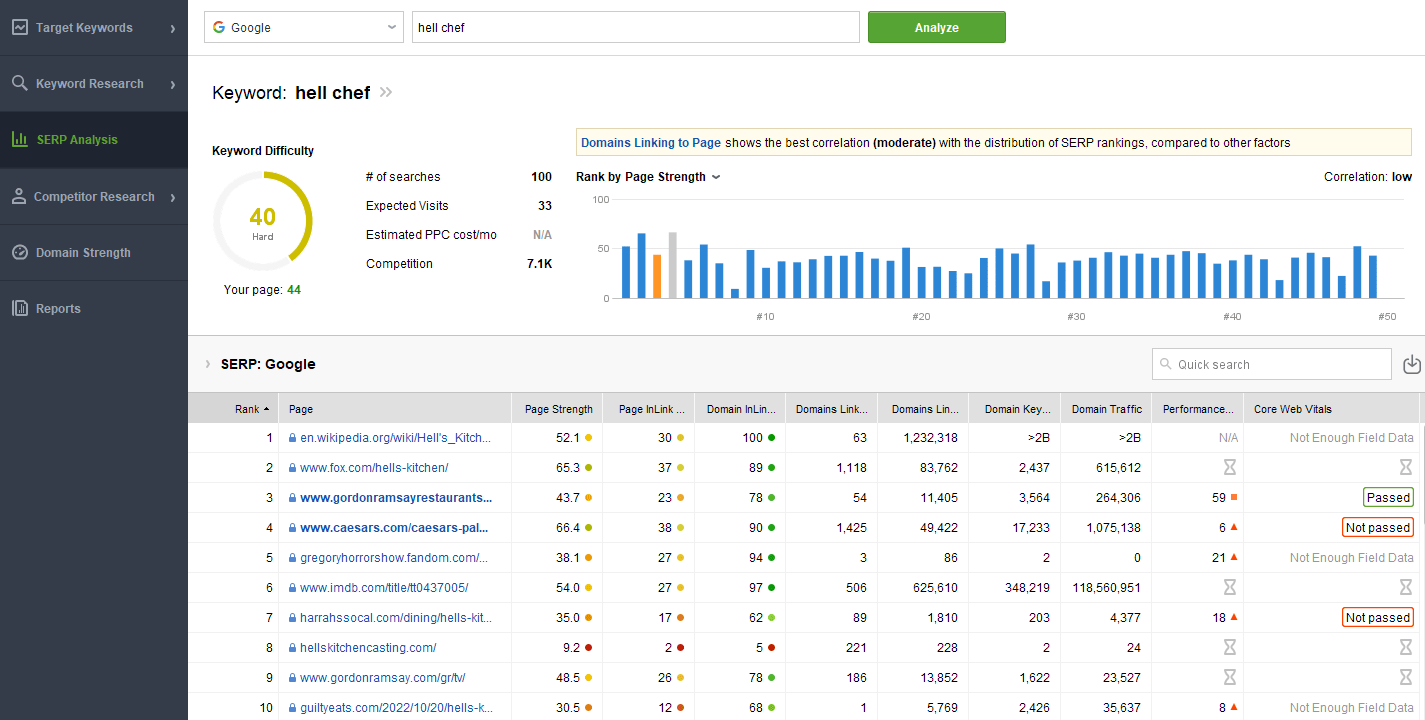This screenshot has height=720, width=1425.
Task: Open harrahssocal.com dining link
Action: pyautogui.click(x=396, y=618)
